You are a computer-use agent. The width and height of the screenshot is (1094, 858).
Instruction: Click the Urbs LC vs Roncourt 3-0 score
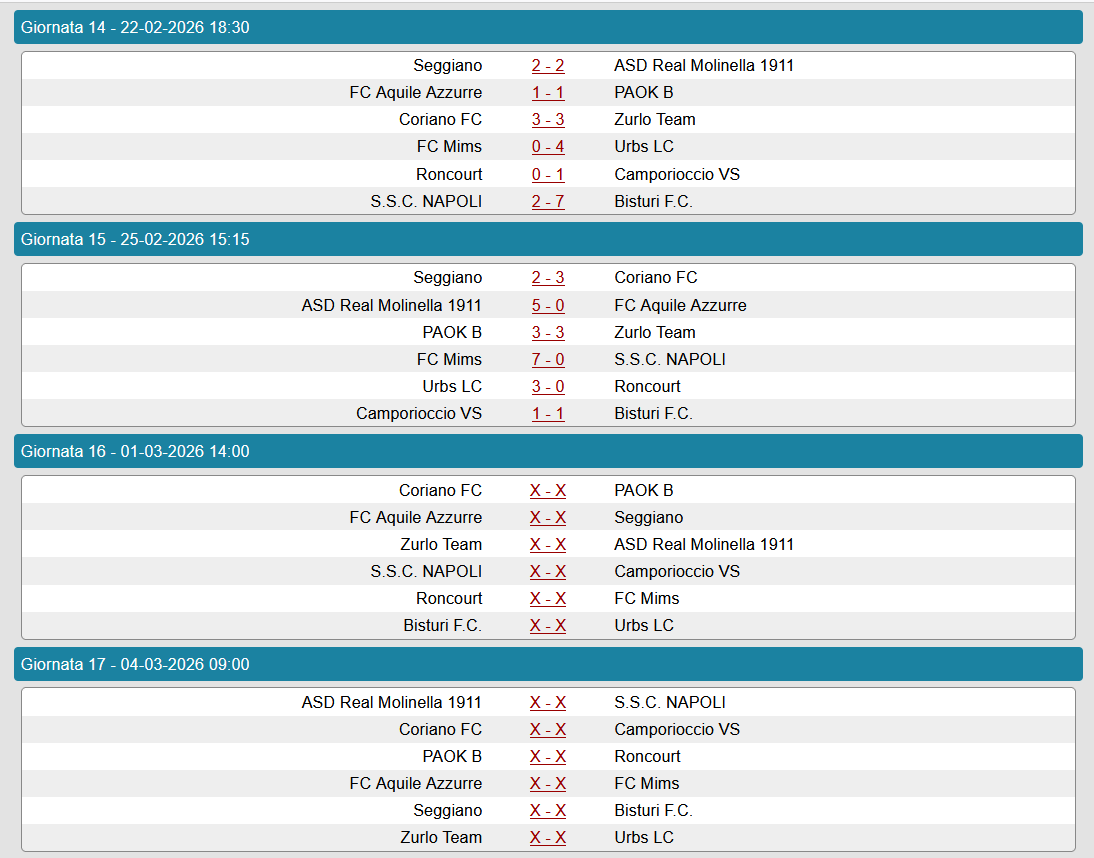point(548,387)
